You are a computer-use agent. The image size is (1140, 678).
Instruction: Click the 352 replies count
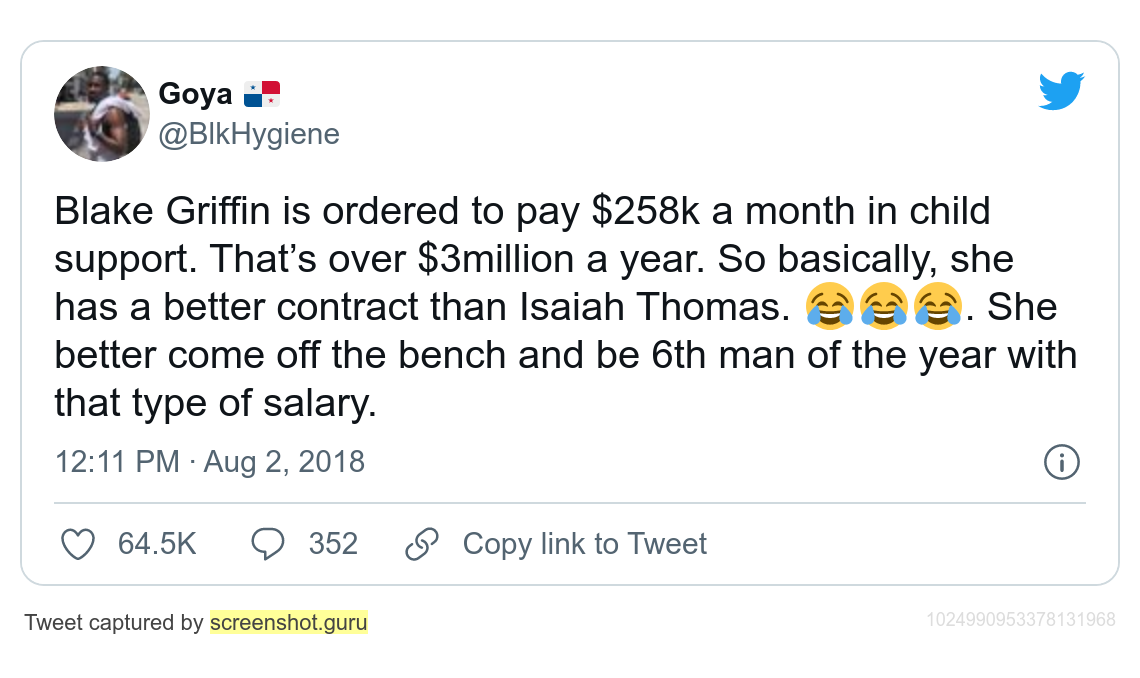click(333, 544)
